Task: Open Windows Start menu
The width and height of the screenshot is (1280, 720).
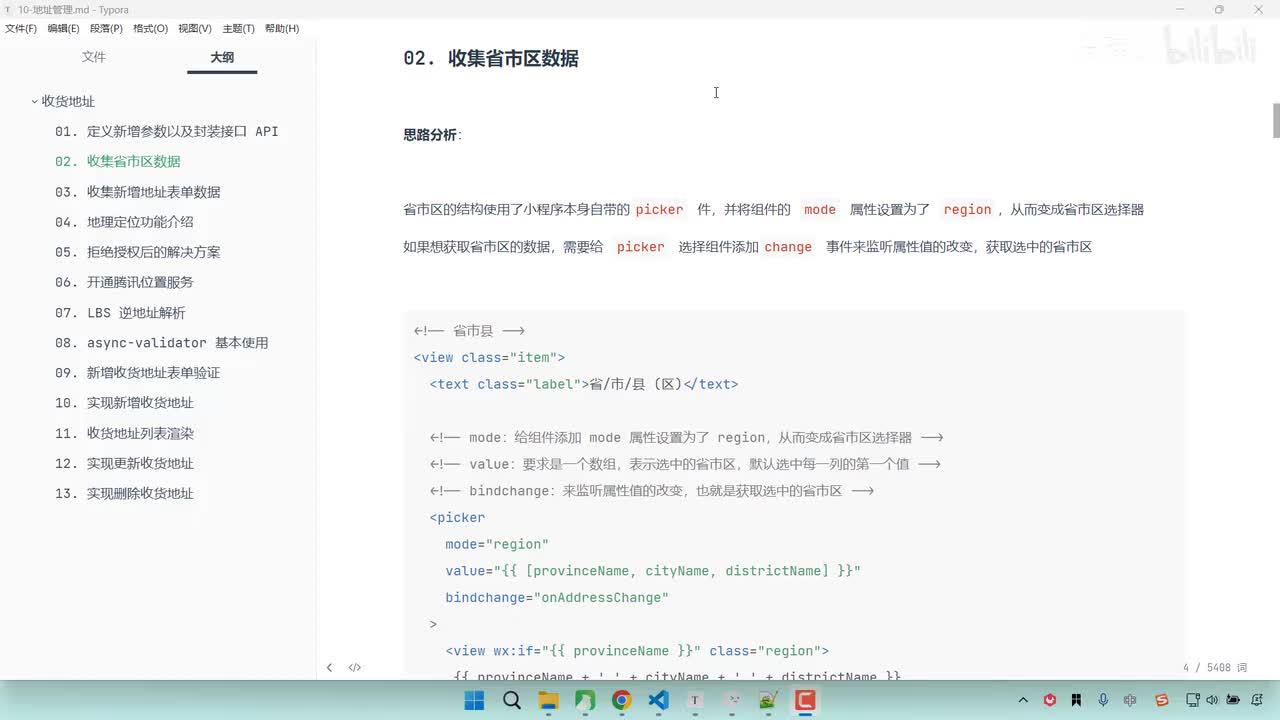Action: coord(474,700)
